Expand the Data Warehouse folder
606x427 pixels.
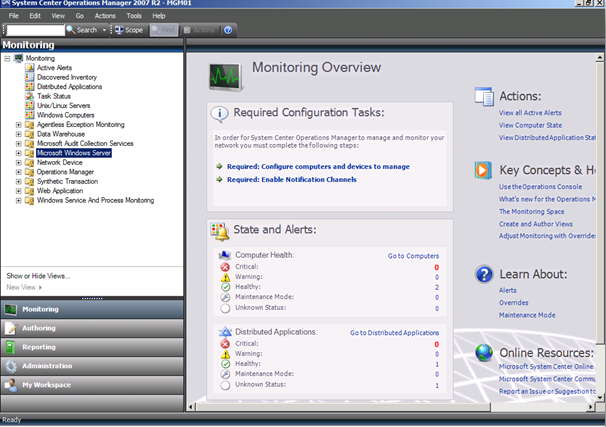click(18, 134)
